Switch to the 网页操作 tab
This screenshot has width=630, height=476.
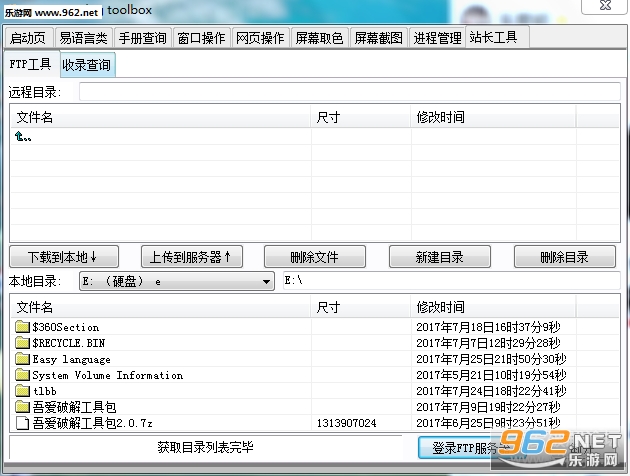(260, 38)
